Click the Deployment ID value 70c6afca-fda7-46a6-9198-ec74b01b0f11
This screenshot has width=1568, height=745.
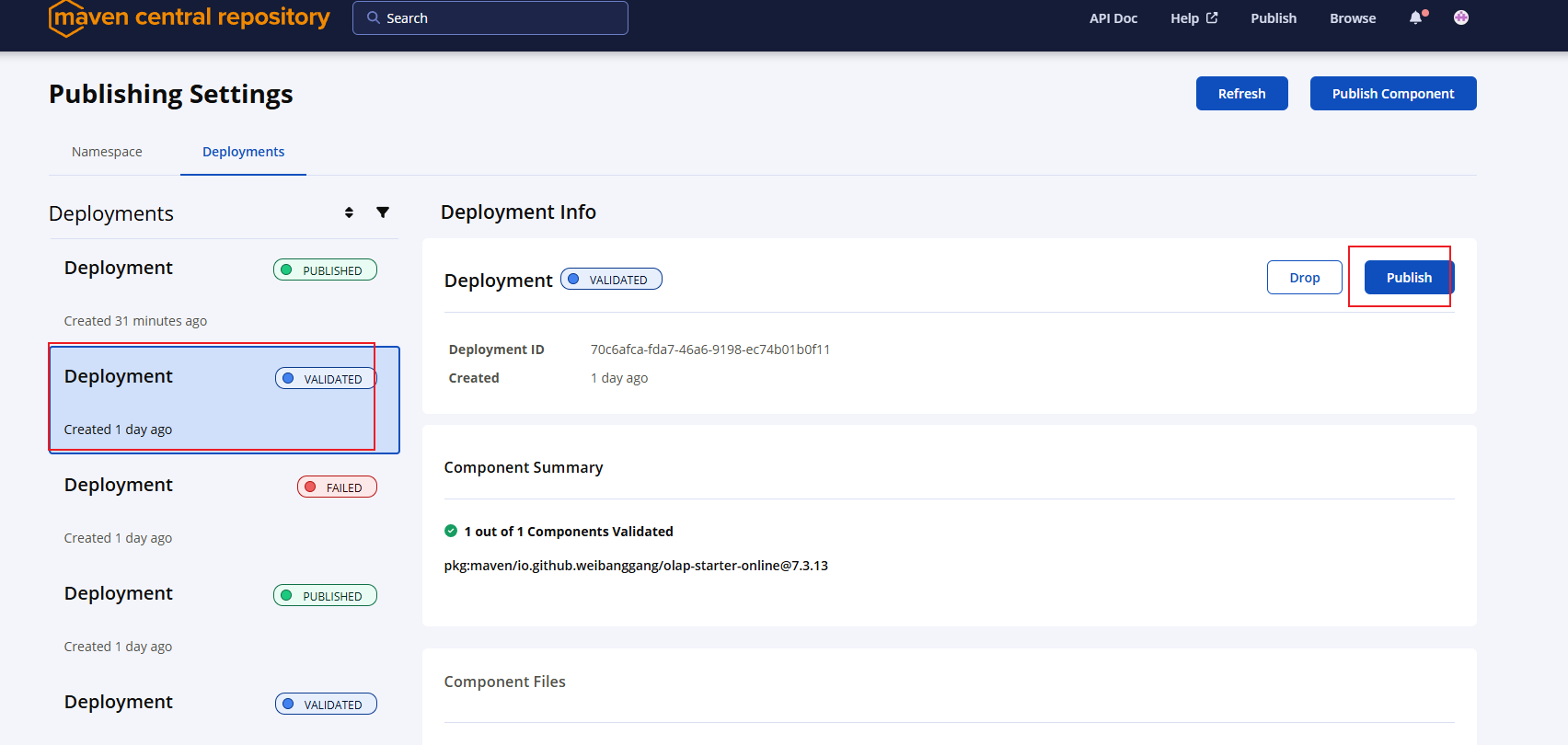710,350
